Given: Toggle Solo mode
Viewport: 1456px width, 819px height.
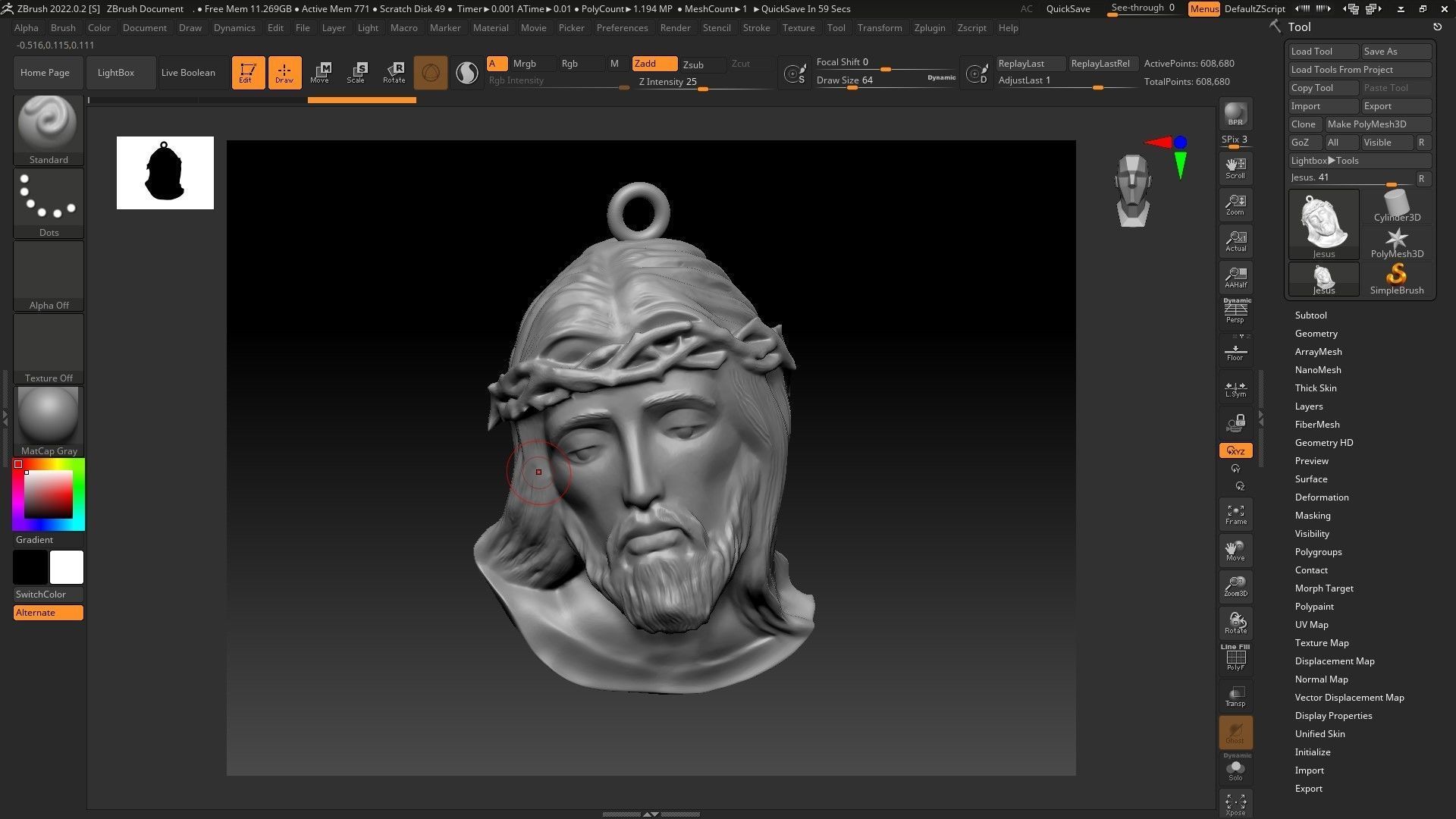Looking at the screenshot, I should pyautogui.click(x=1235, y=768).
